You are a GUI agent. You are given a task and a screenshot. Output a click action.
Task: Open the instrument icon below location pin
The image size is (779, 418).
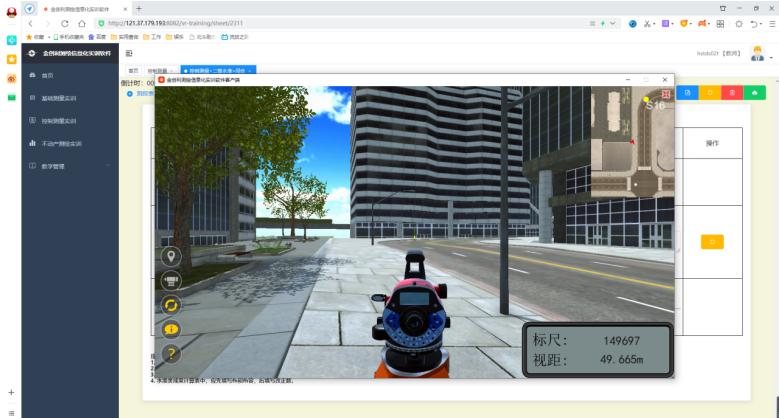[x=171, y=281]
